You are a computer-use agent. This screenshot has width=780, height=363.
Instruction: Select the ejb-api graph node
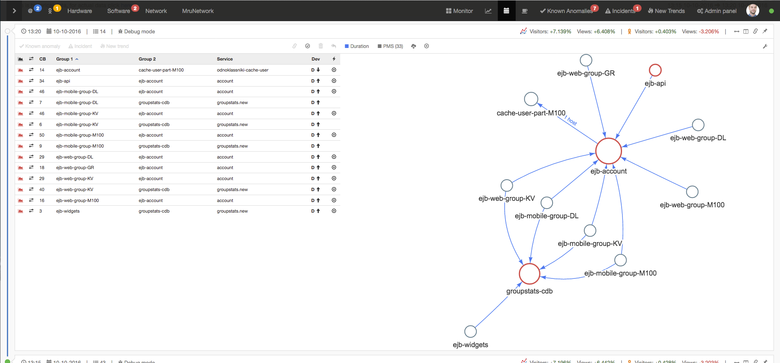(655, 70)
